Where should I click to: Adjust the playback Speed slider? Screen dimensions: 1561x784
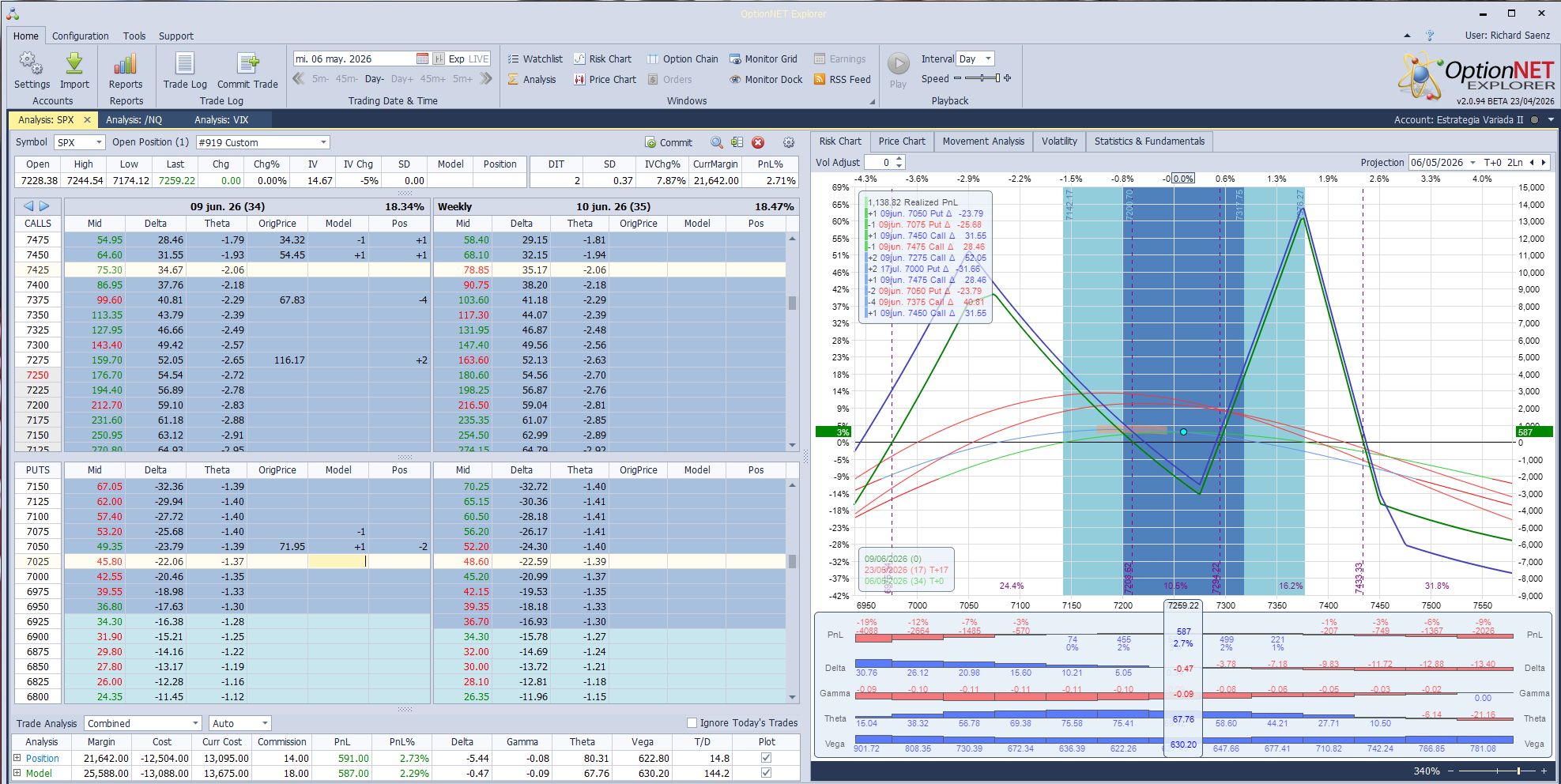(x=982, y=78)
